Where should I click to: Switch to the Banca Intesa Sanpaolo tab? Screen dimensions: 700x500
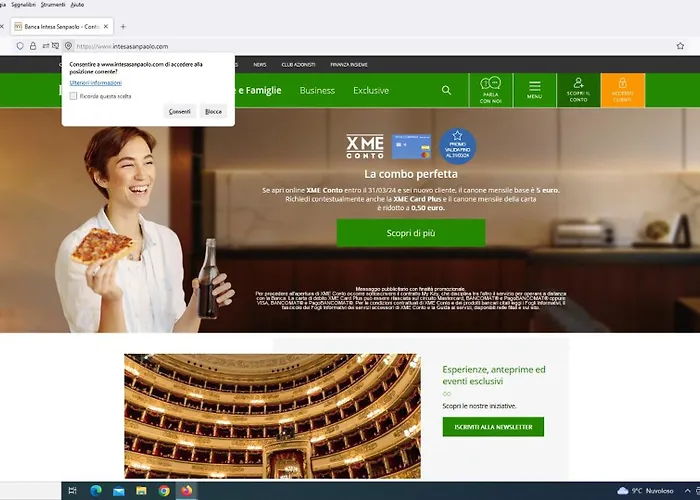pyautogui.click(x=62, y=27)
